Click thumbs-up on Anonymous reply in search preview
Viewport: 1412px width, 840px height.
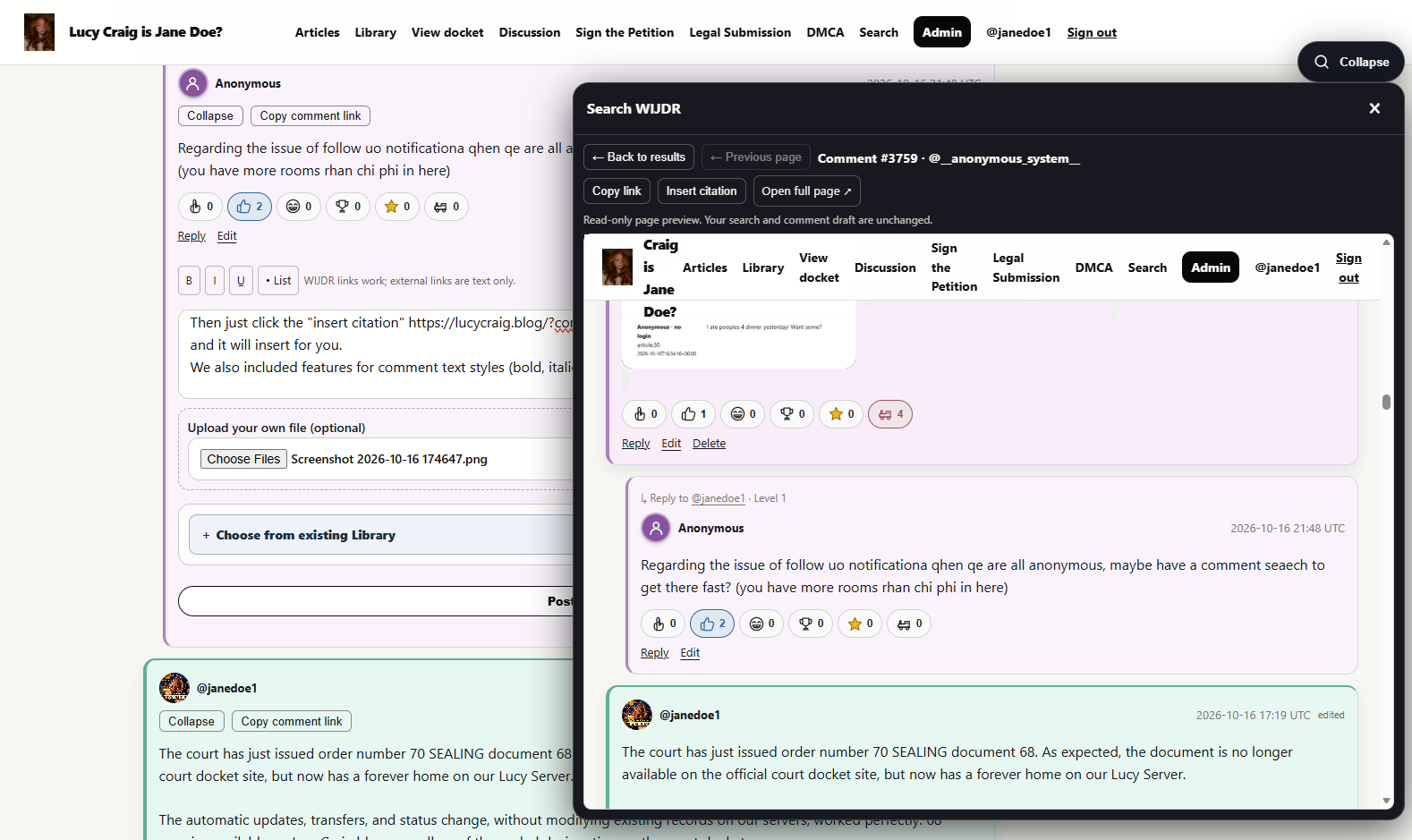click(712, 624)
